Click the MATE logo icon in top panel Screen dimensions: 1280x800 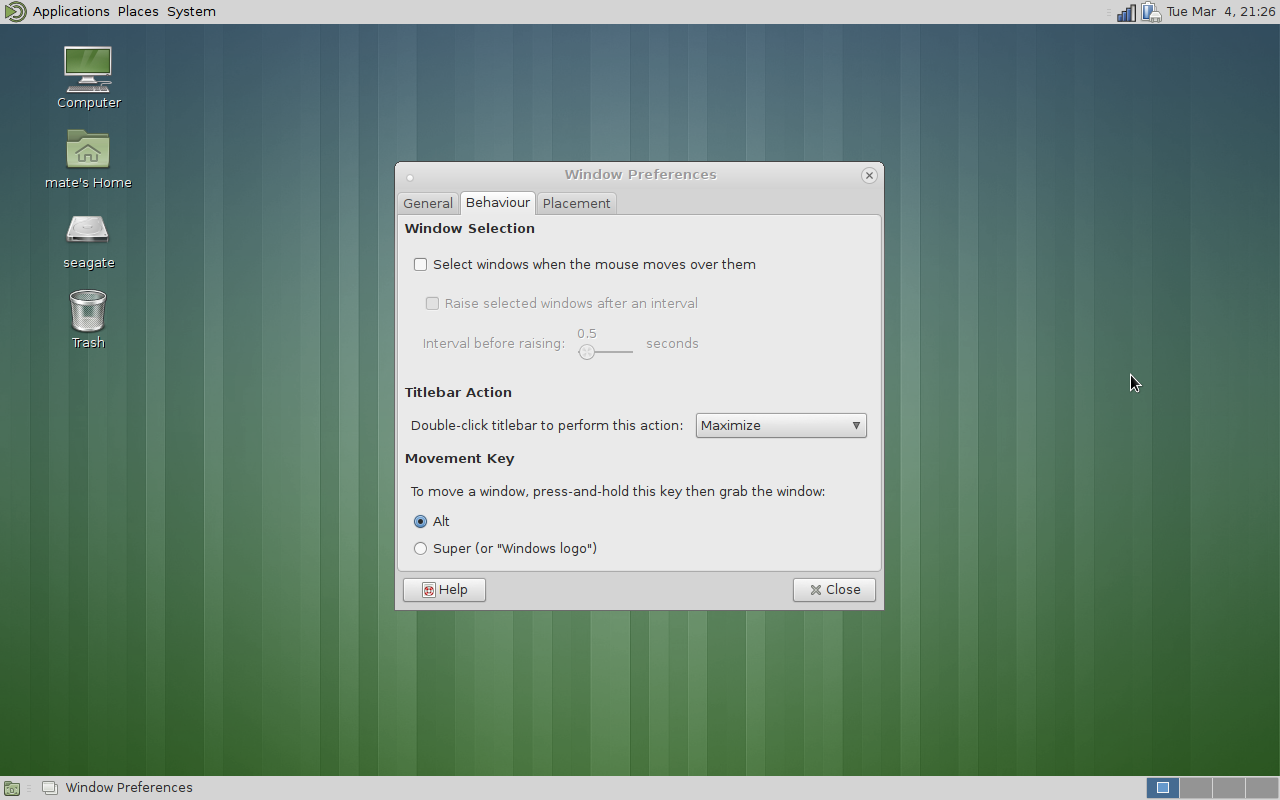pyautogui.click(x=15, y=12)
